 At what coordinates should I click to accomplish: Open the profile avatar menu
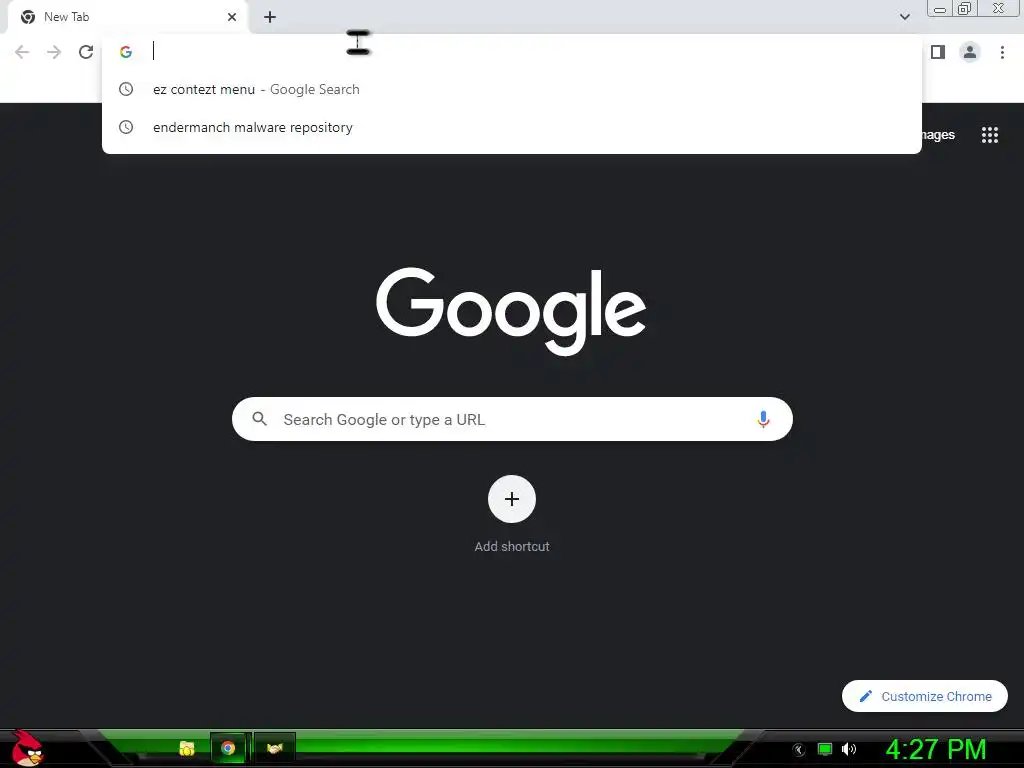[970, 52]
